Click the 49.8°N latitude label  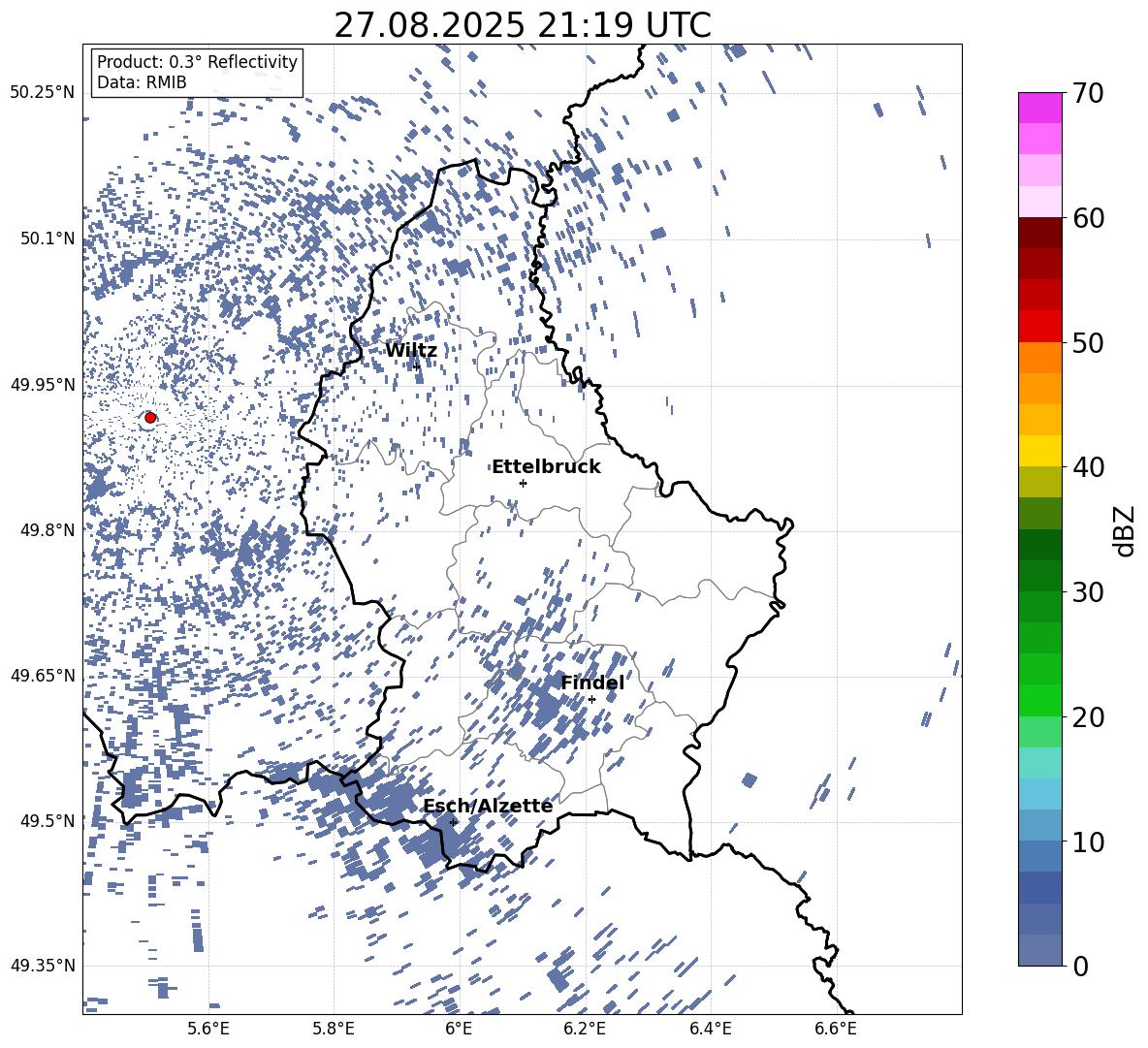coord(48,529)
